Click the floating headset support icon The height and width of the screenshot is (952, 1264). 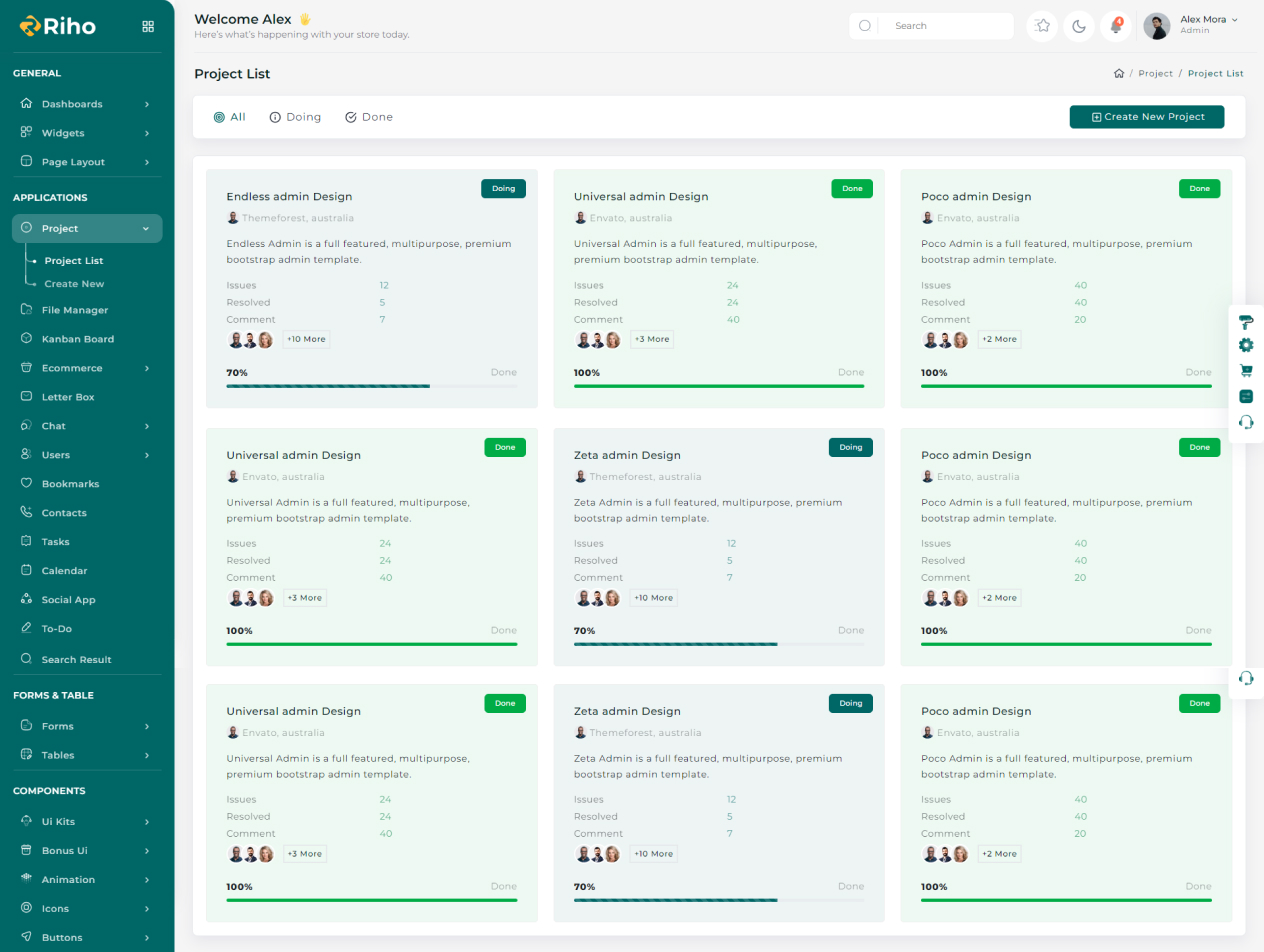coord(1246,678)
